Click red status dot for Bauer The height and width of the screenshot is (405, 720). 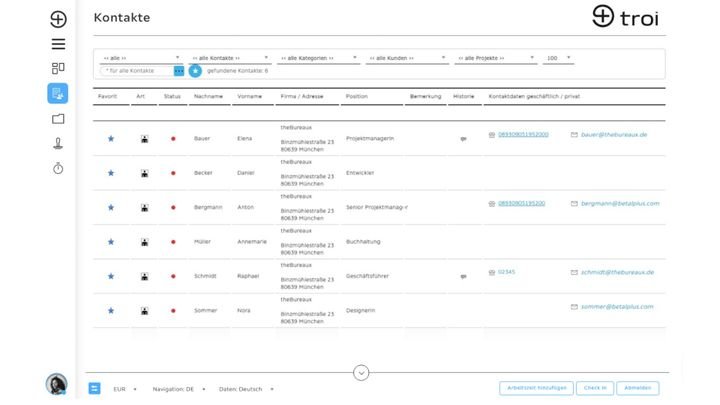point(173,139)
